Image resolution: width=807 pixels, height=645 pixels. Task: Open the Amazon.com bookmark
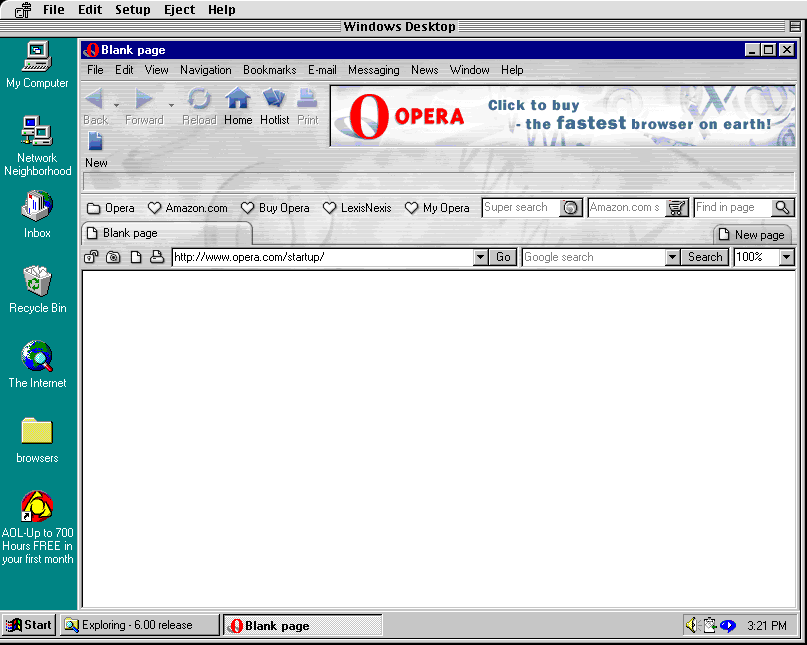[x=187, y=208]
